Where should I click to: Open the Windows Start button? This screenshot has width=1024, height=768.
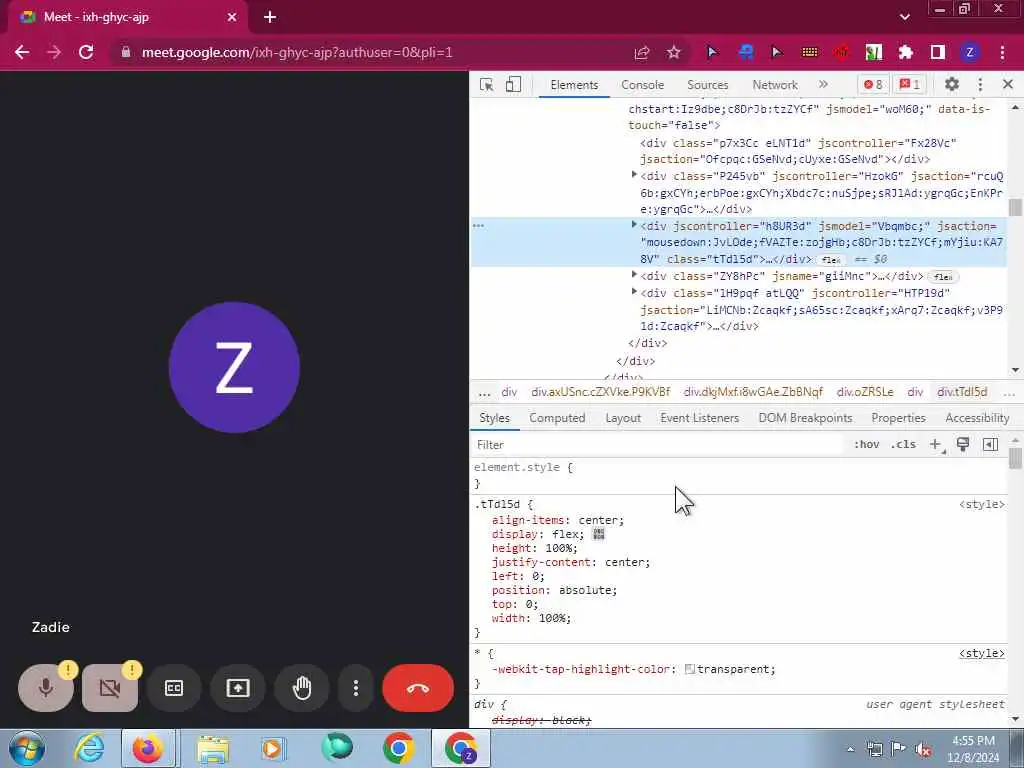coord(27,748)
